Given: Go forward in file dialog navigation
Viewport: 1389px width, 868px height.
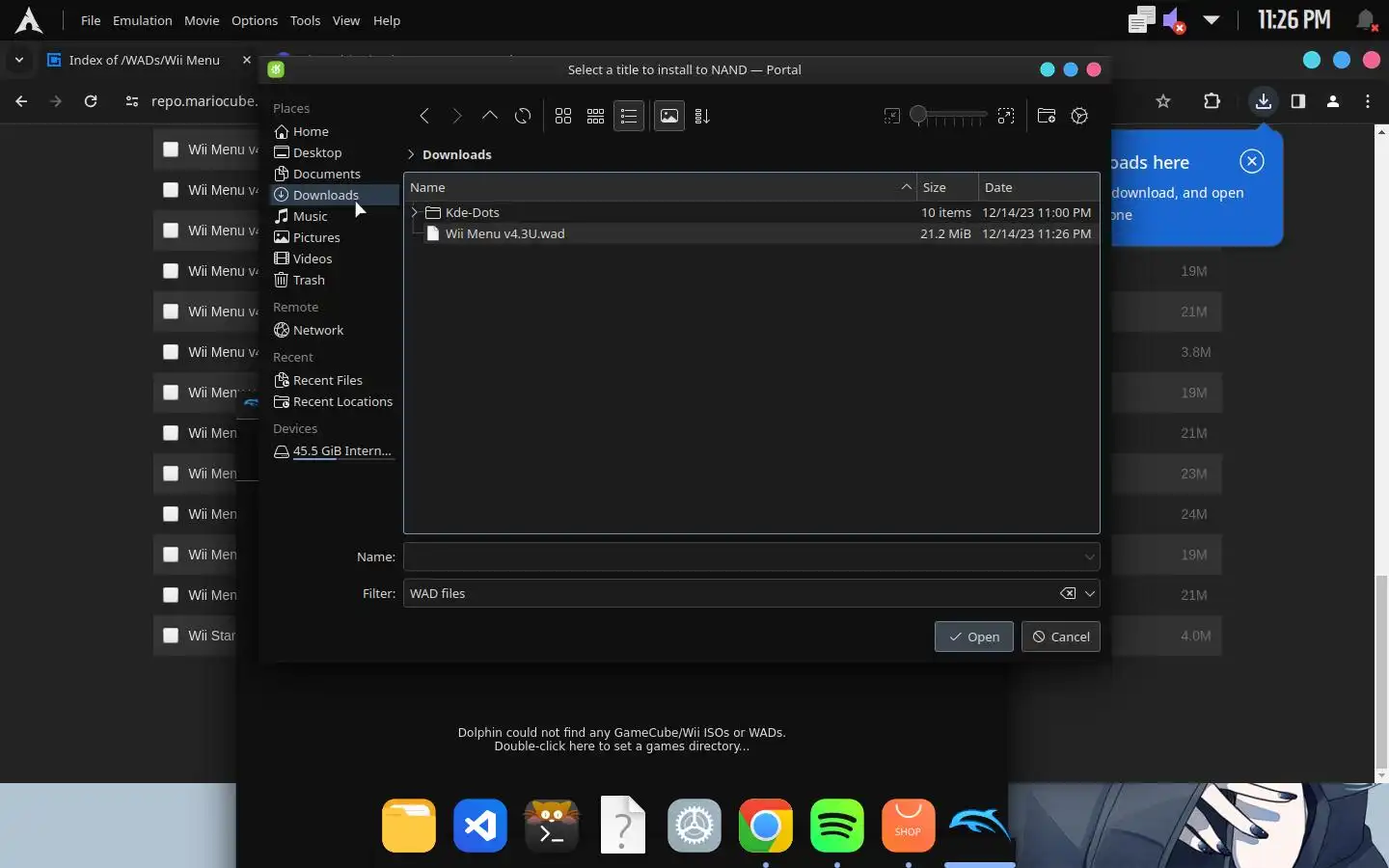Looking at the screenshot, I should (457, 116).
